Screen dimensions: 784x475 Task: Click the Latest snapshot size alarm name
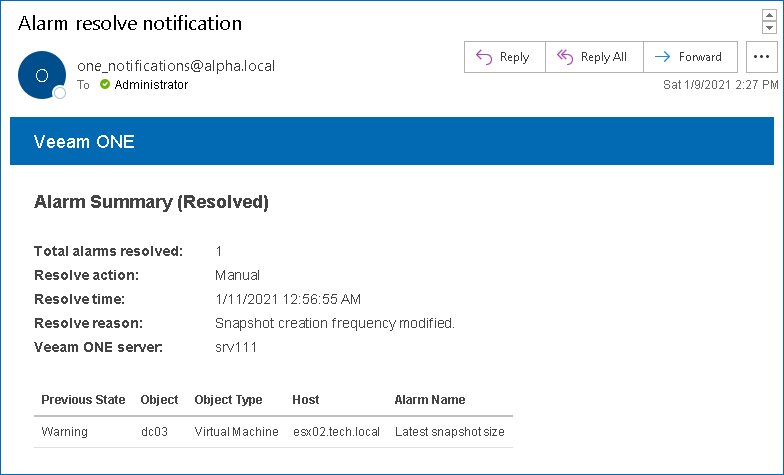coord(450,432)
